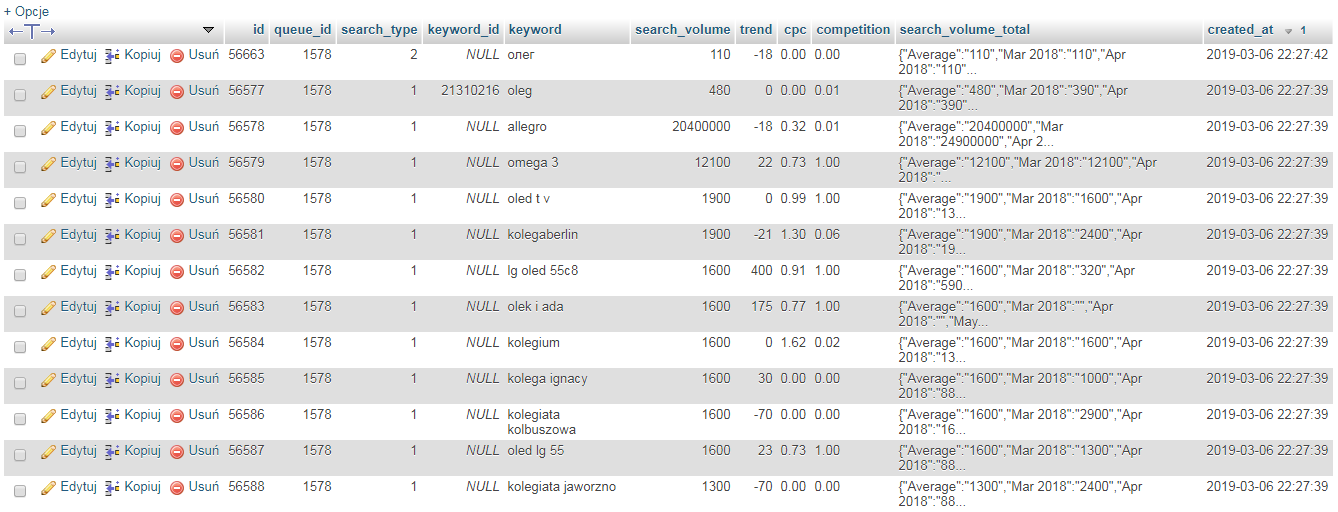Image resolution: width=1338 pixels, height=512 pixels.
Task: Sort by the keyword column header
Action: [535, 30]
